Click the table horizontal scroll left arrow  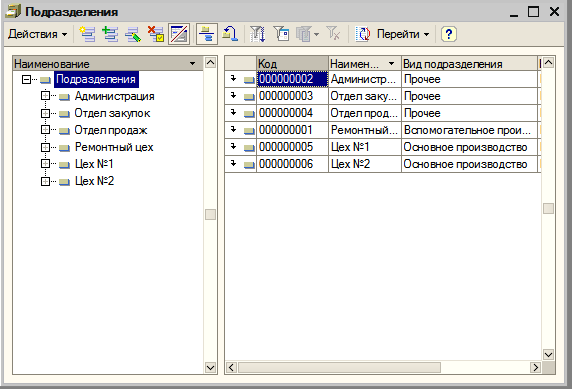click(x=231, y=367)
